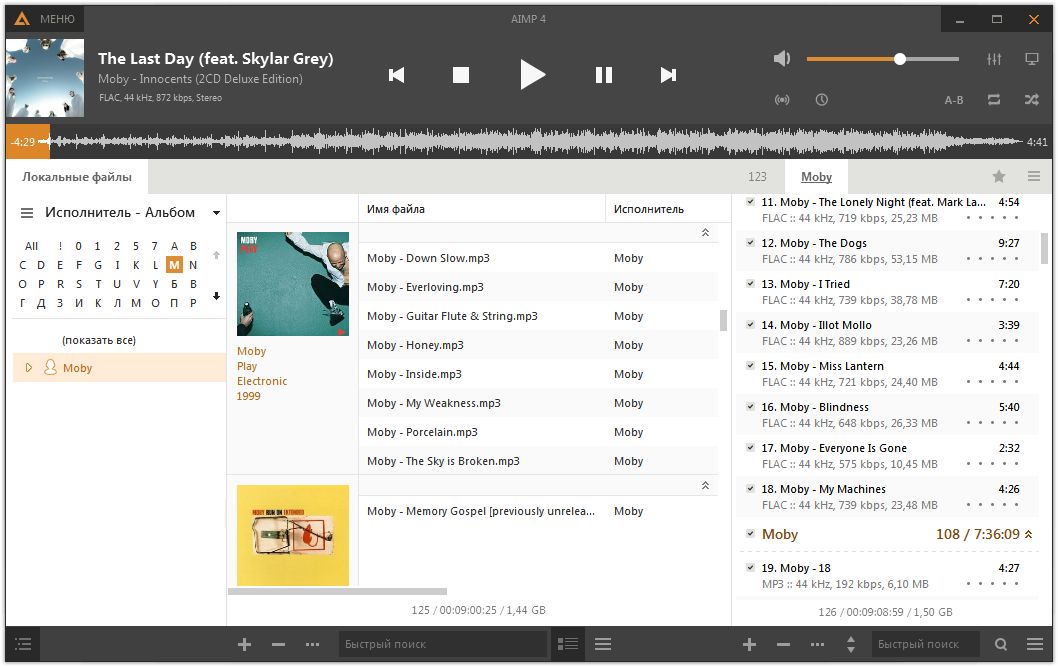Select the Moby artist entry
Image resolution: width=1058 pixels, height=667 pixels.
[119, 368]
